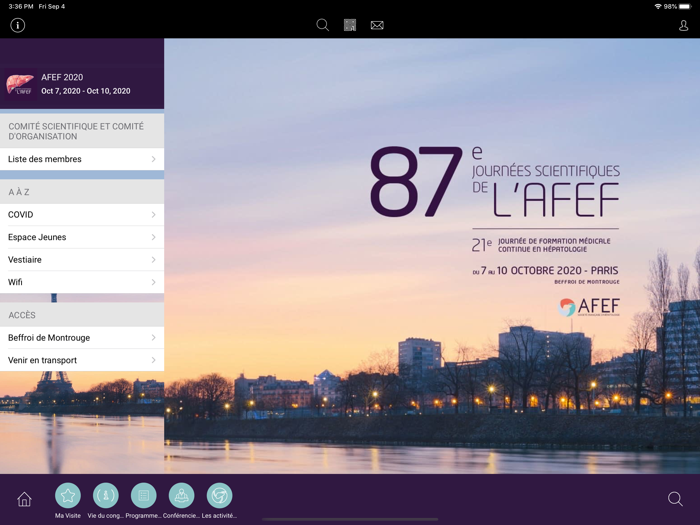Open Venir en transport entry
Screen dimensions: 700x525
[x=82, y=360]
